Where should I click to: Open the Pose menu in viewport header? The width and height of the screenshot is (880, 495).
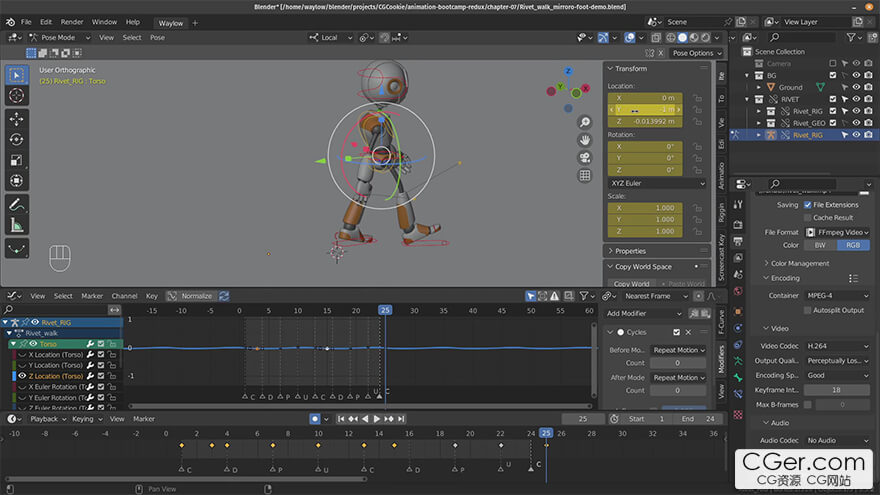[x=157, y=38]
